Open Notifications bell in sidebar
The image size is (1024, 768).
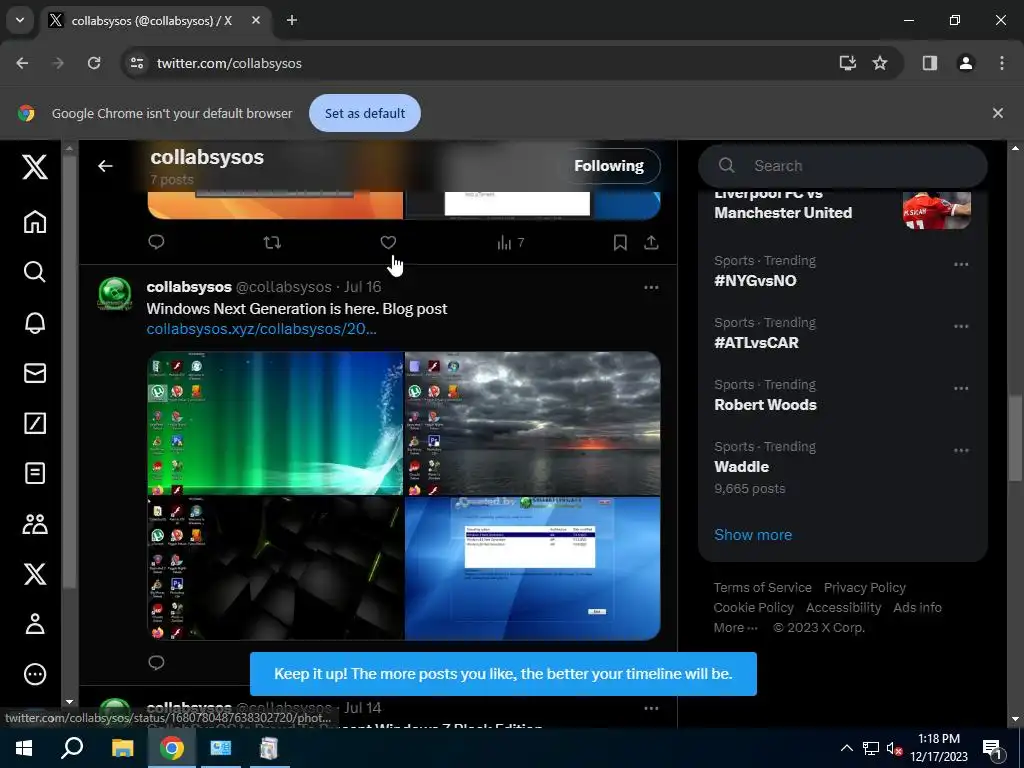(x=35, y=323)
